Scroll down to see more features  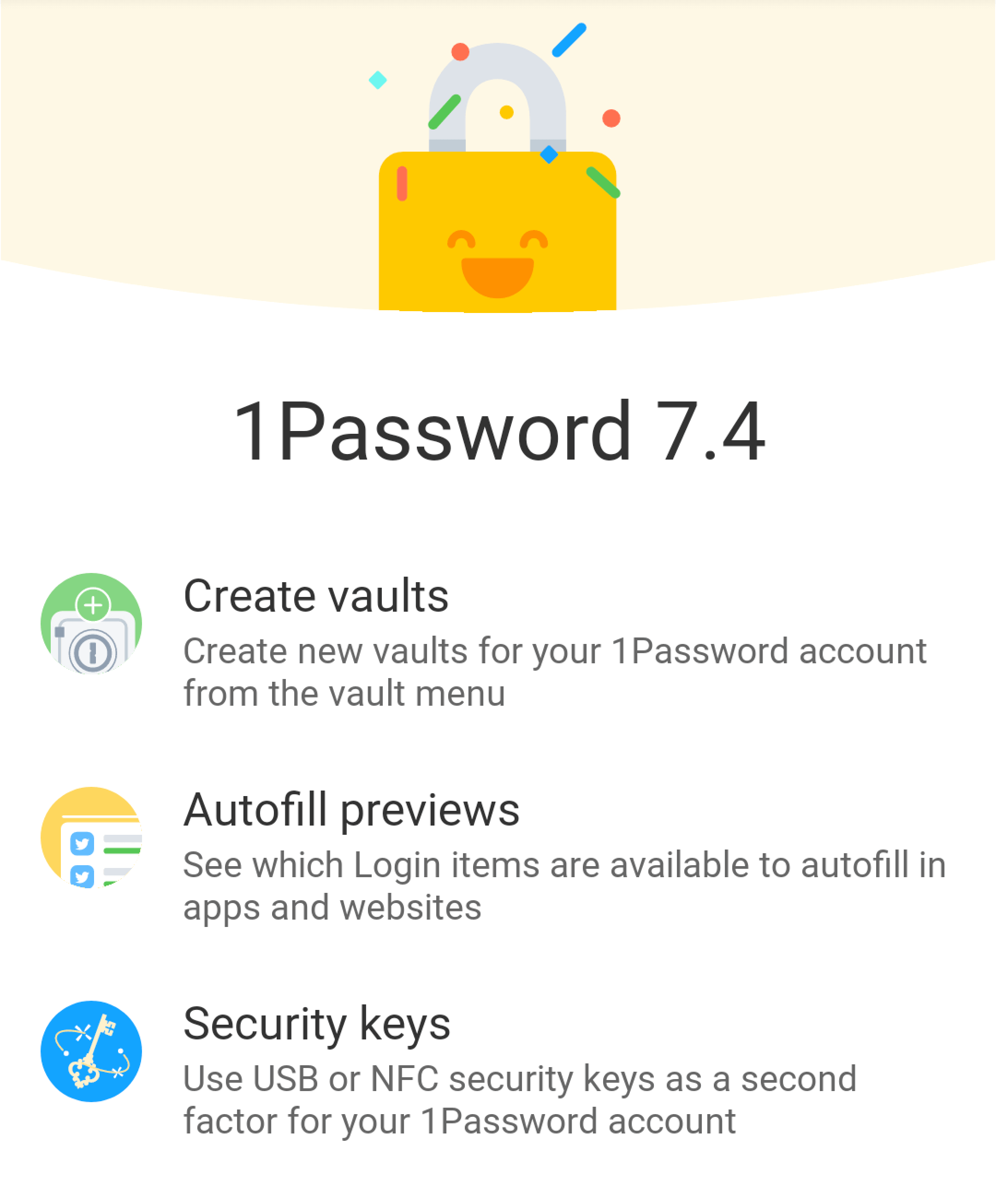click(x=498, y=1150)
